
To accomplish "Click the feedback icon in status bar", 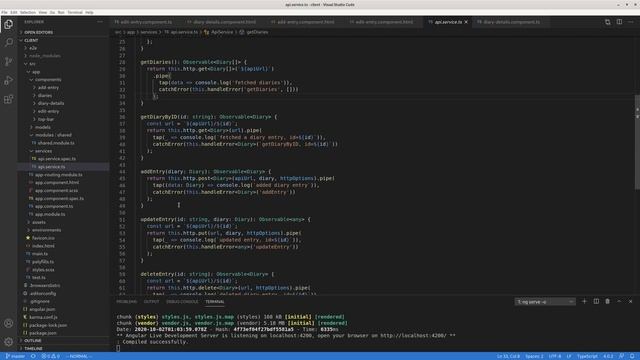I will point(621,356).
